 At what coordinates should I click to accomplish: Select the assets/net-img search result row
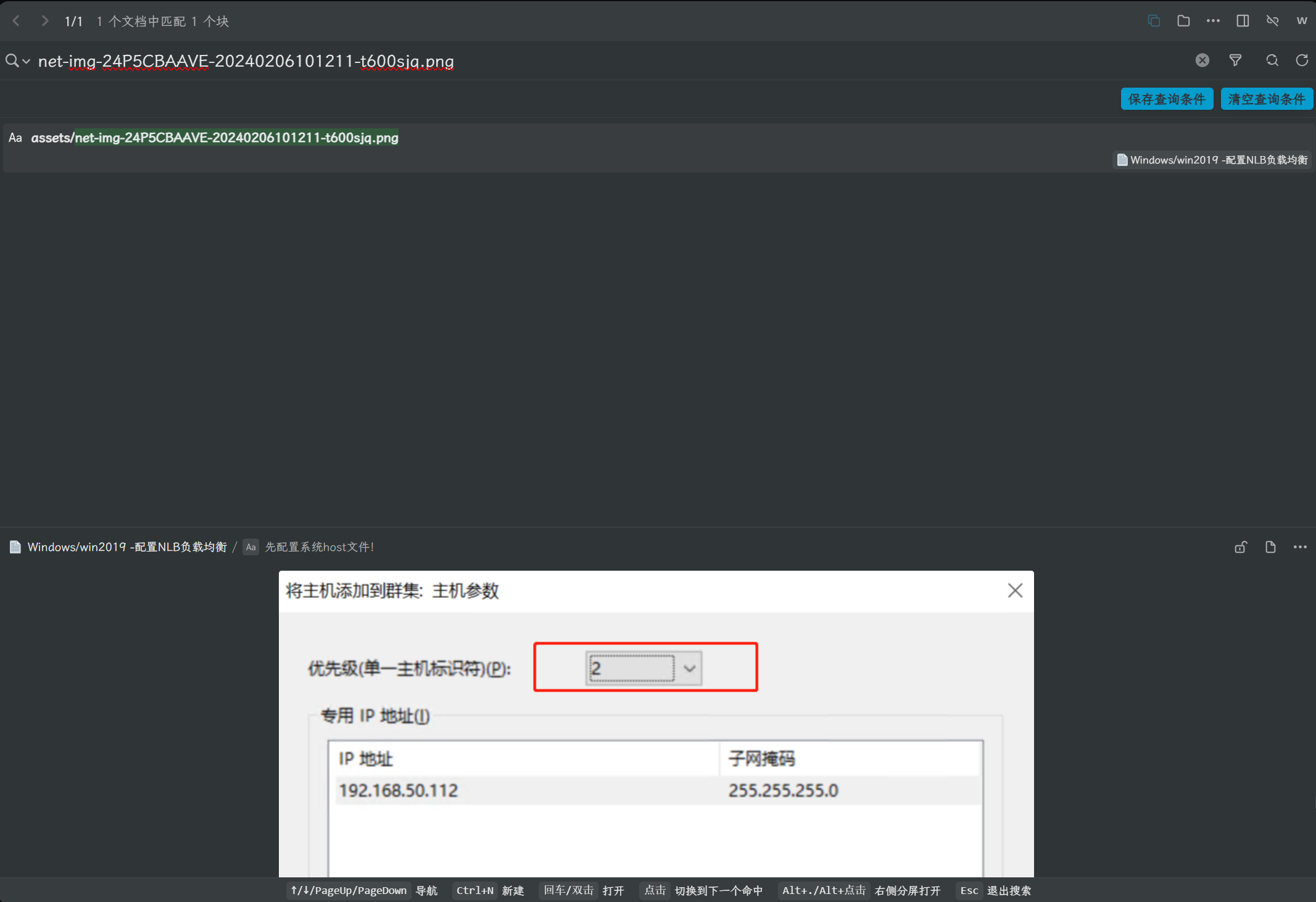click(215, 138)
